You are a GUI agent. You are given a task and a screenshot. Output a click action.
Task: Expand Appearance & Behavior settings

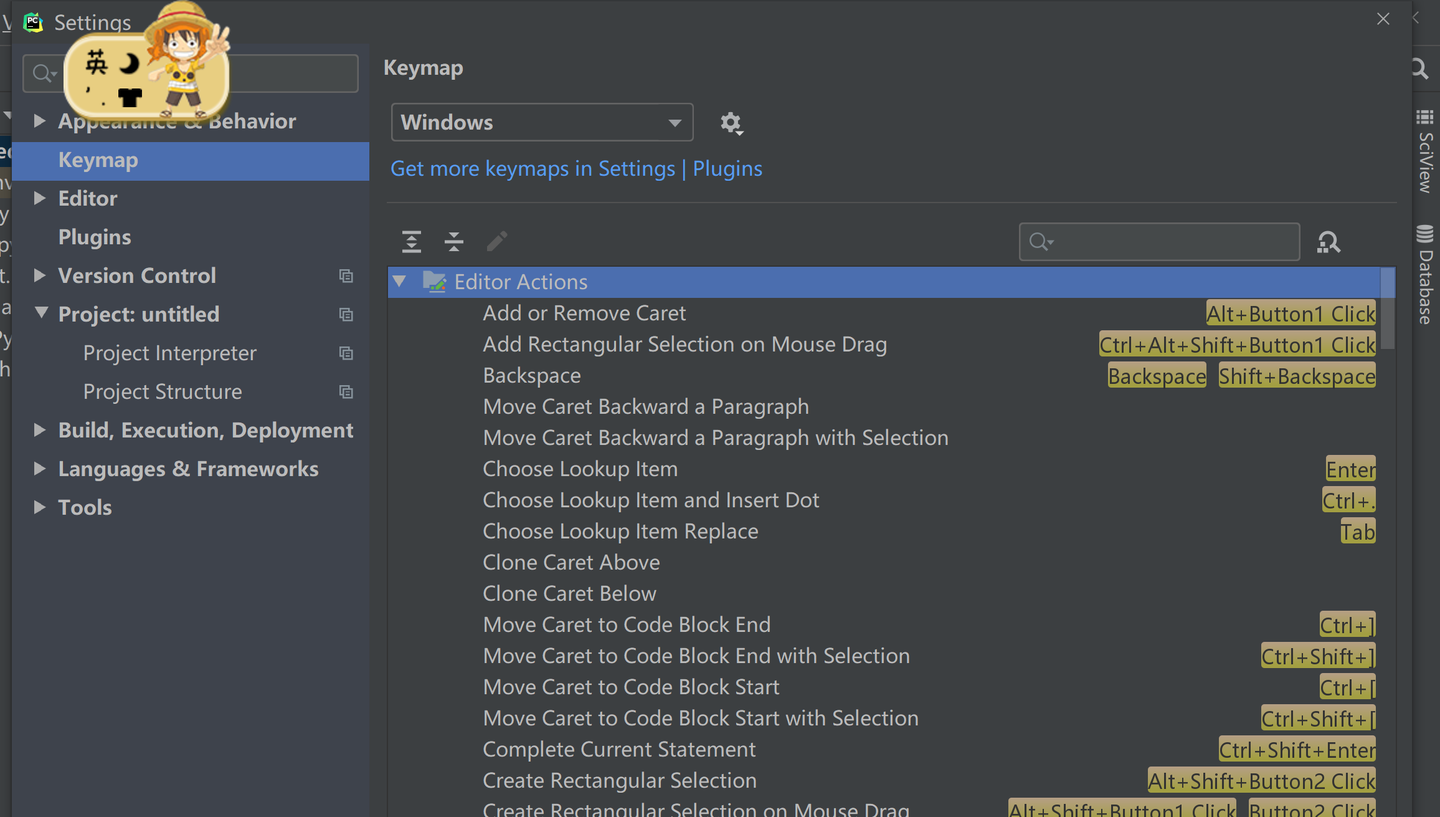pyautogui.click(x=40, y=121)
